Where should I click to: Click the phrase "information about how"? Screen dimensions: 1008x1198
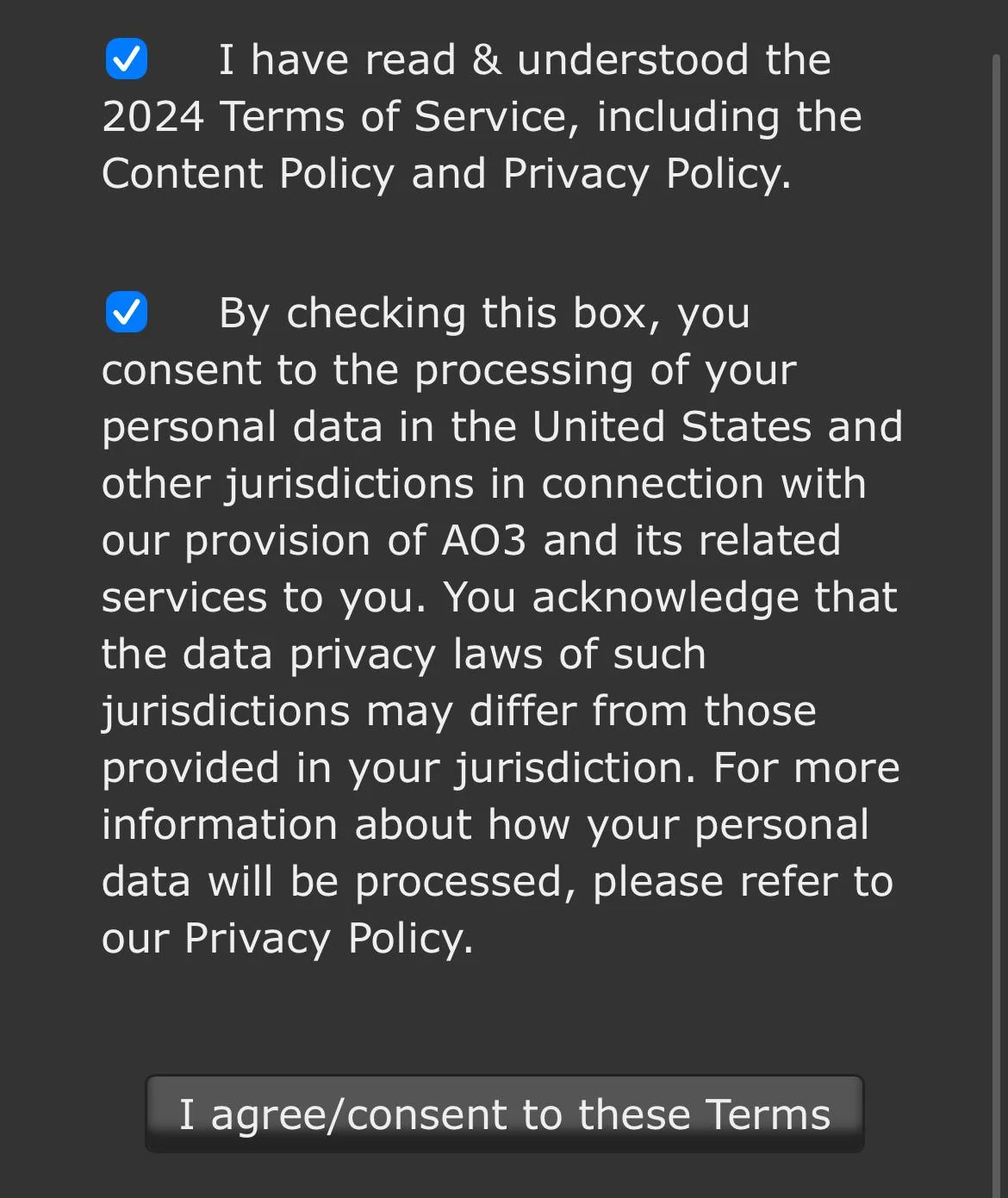(336, 825)
